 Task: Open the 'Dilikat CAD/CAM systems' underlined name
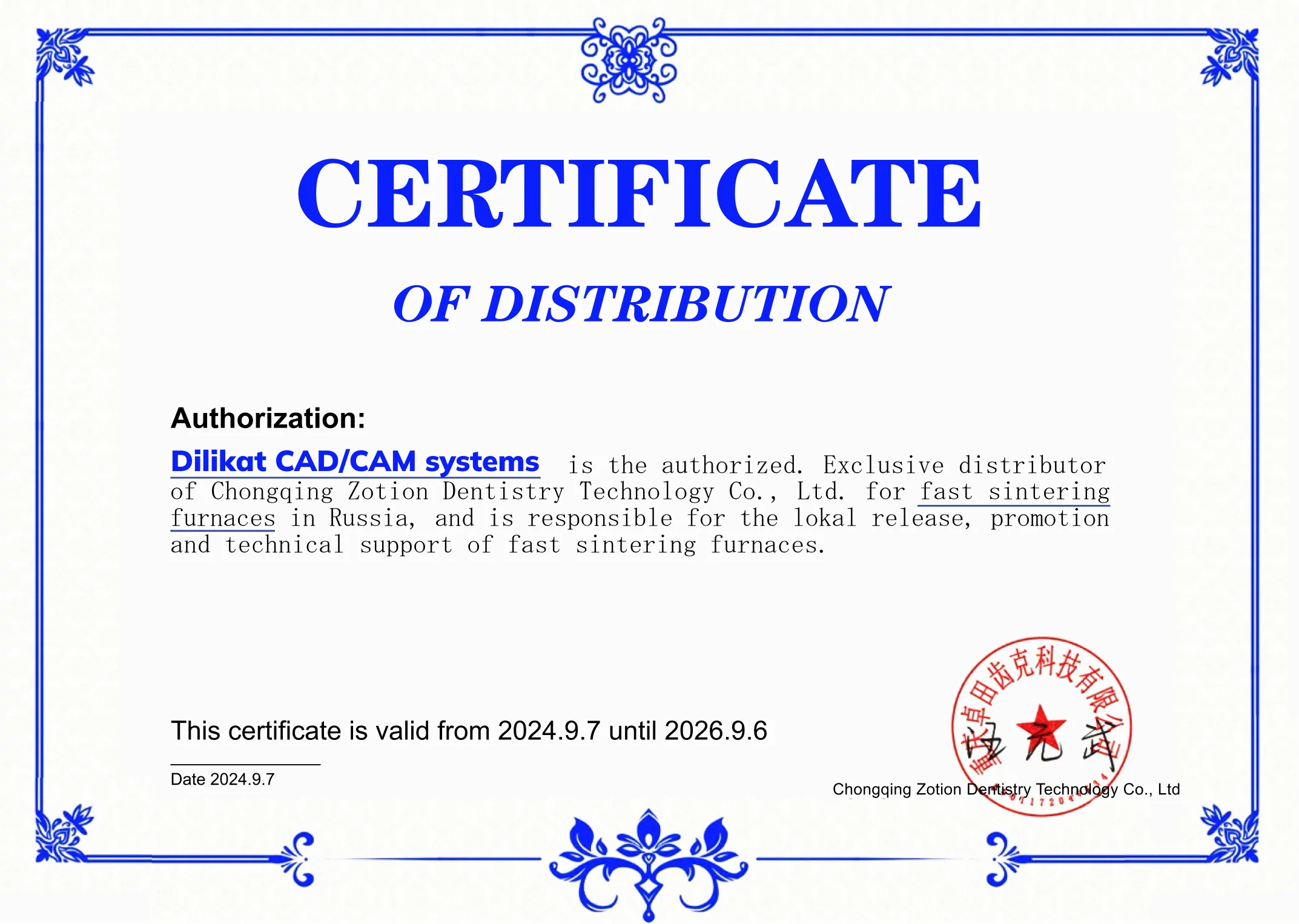[355, 463]
